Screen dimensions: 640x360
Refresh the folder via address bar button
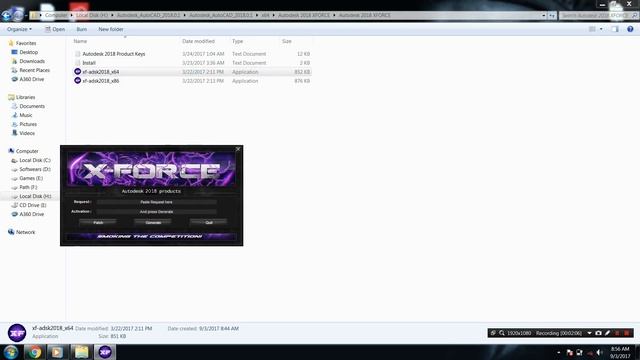coord(552,16)
